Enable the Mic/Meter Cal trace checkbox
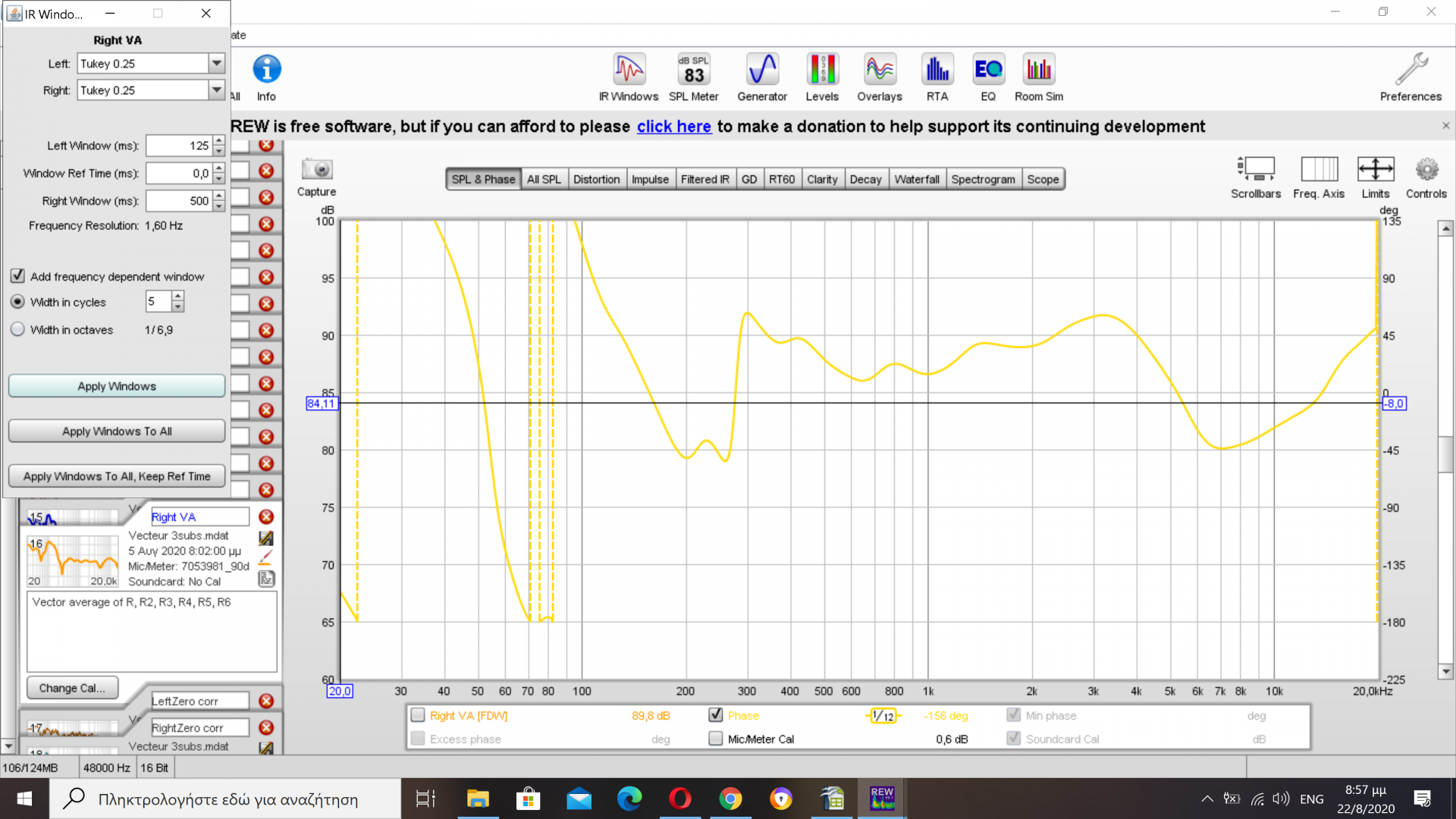This screenshot has height=819, width=1456. [715, 739]
